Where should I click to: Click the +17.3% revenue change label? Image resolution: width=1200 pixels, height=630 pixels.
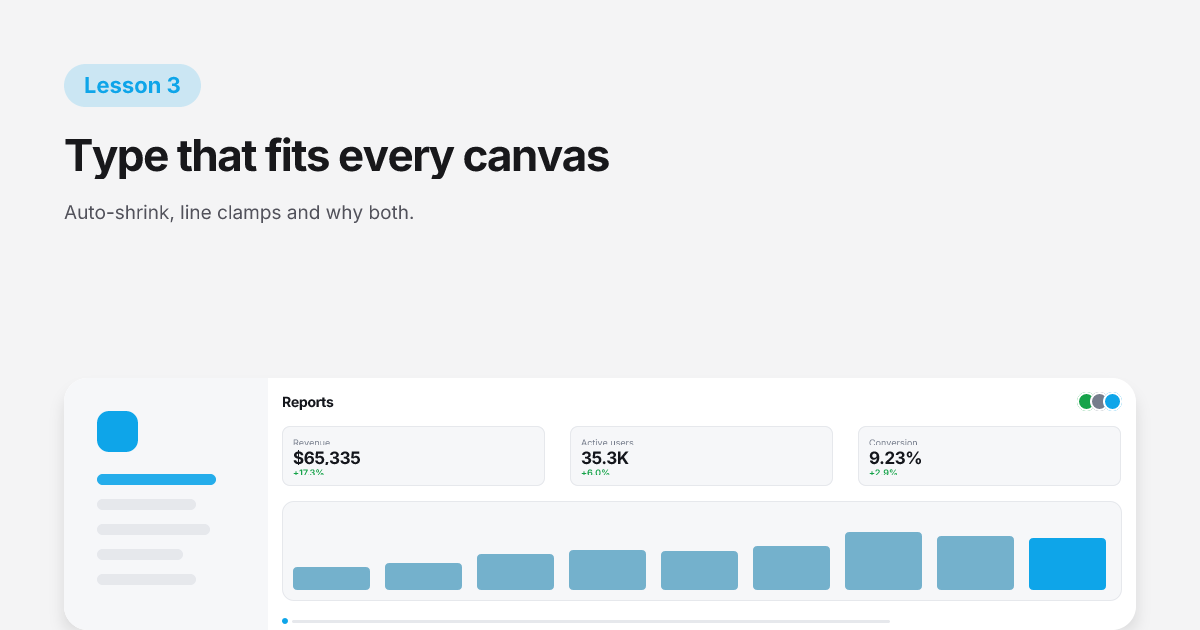click(309, 472)
